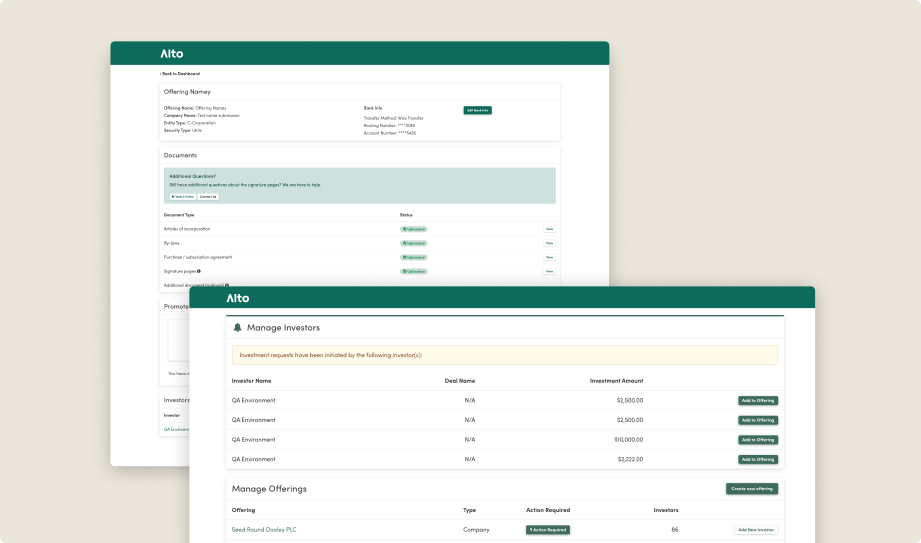The height and width of the screenshot is (543, 921).
Task: Add the second $2,500.00 investor to offering
Action: coord(758,420)
